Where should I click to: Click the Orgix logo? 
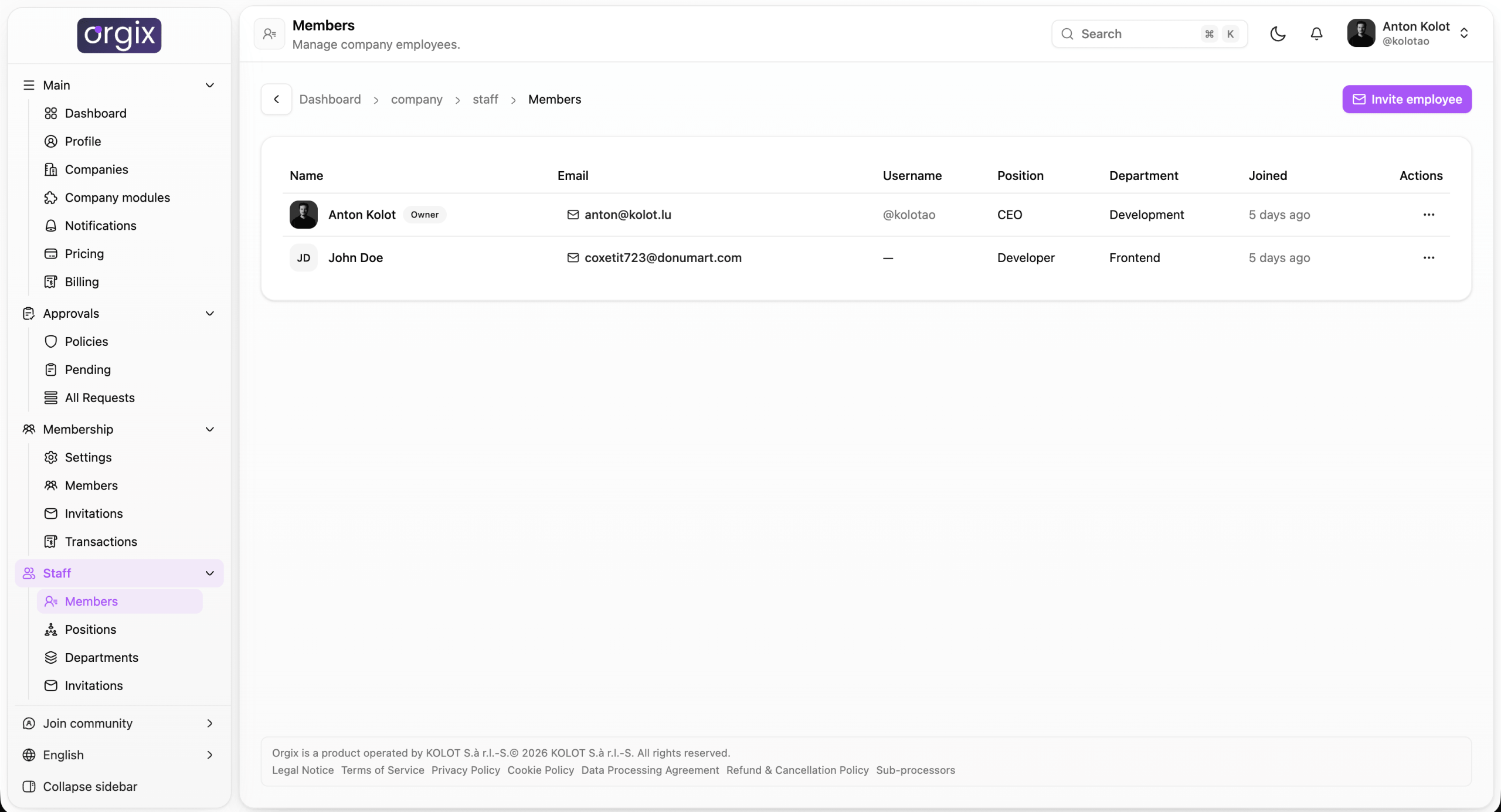click(x=119, y=35)
